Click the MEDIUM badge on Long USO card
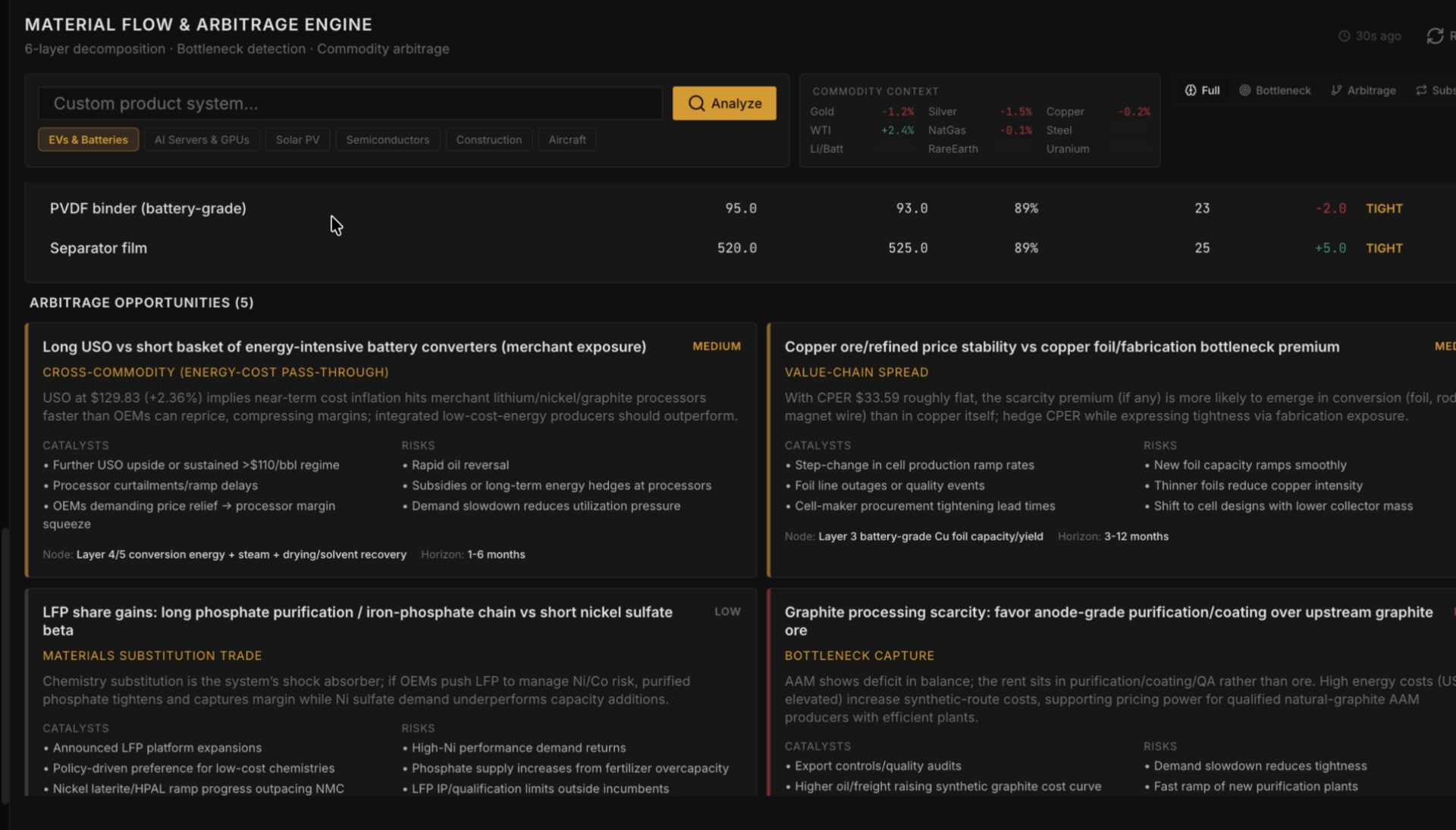 coord(717,346)
